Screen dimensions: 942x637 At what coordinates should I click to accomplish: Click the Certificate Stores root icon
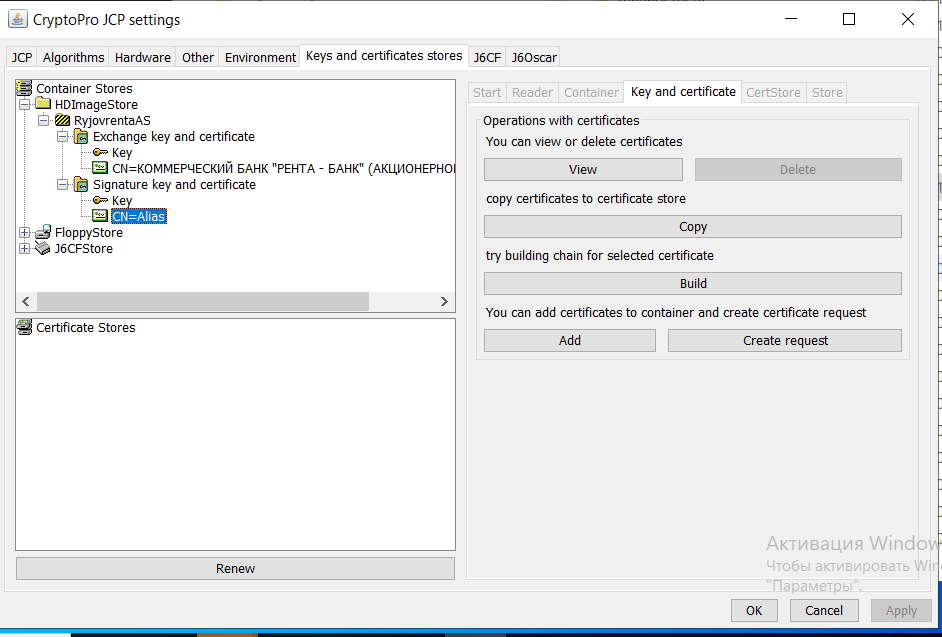[x=24, y=328]
